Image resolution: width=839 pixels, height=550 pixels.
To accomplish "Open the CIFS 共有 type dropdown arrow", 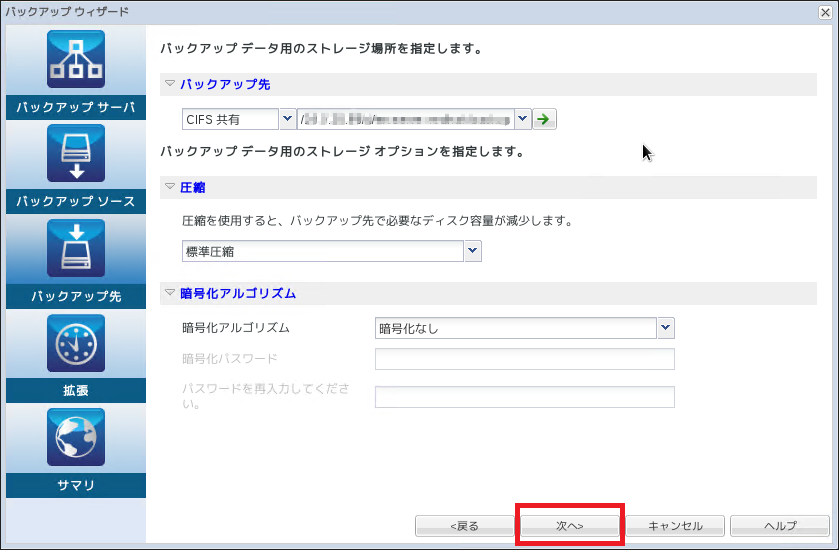I will [287, 119].
